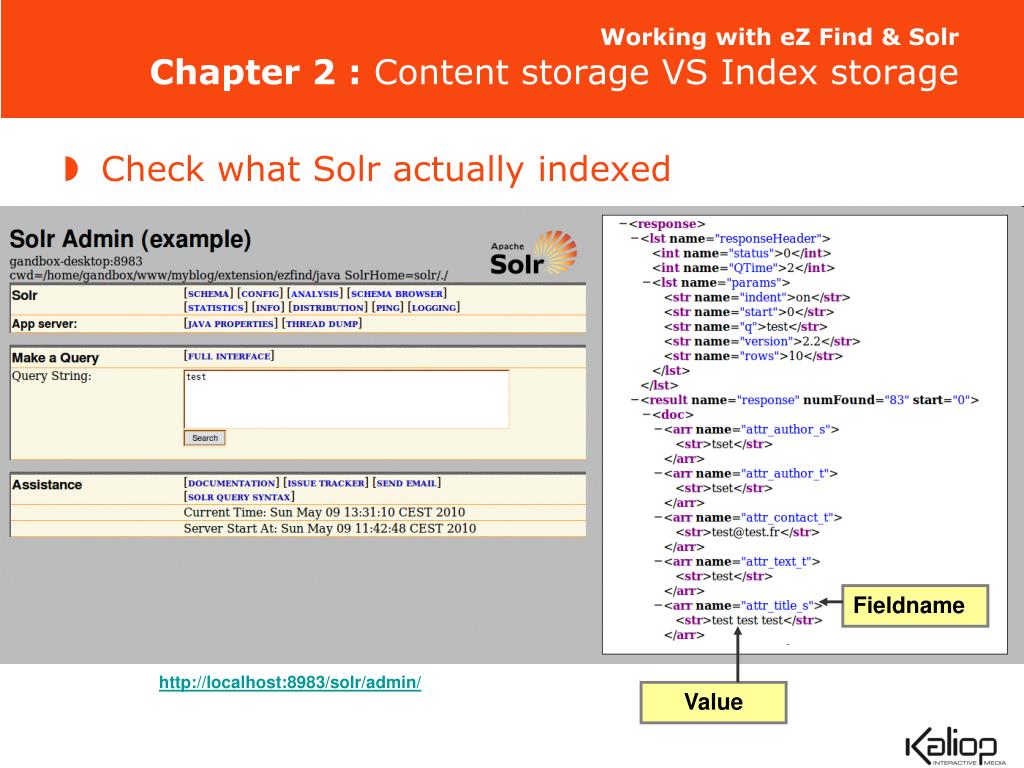Open THREAD DUMP link
The width and height of the screenshot is (1024, 768).
tap(322, 324)
